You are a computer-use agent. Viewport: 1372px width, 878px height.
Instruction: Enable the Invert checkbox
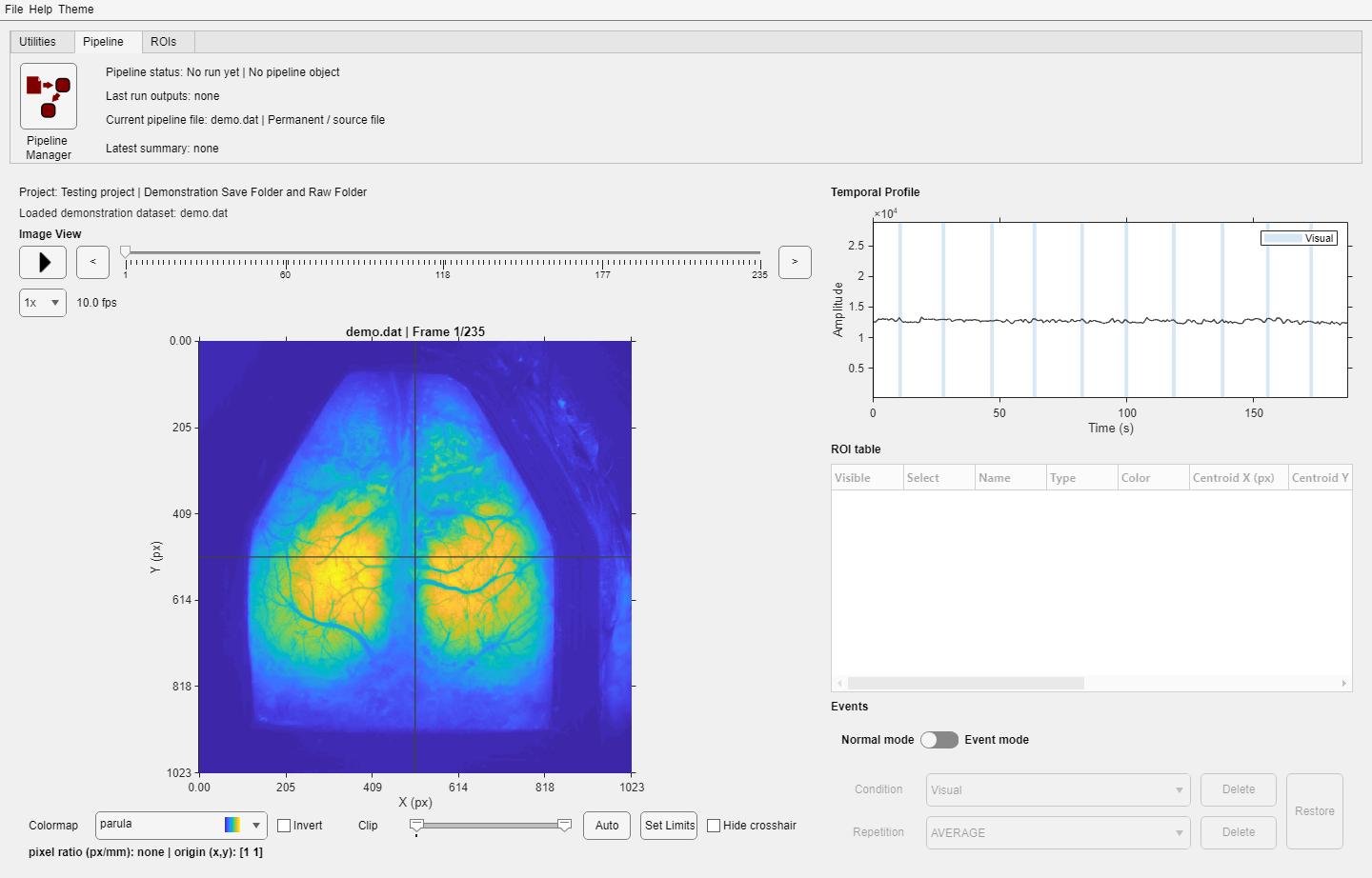coord(284,826)
